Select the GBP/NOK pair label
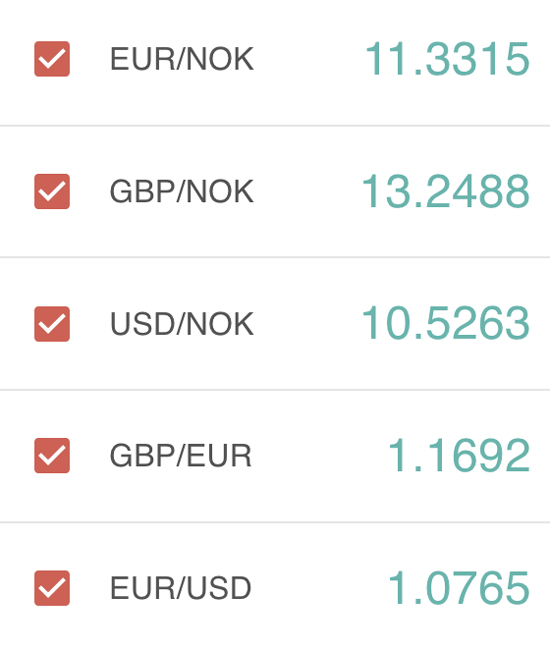The width and height of the screenshot is (550, 650). point(182,192)
